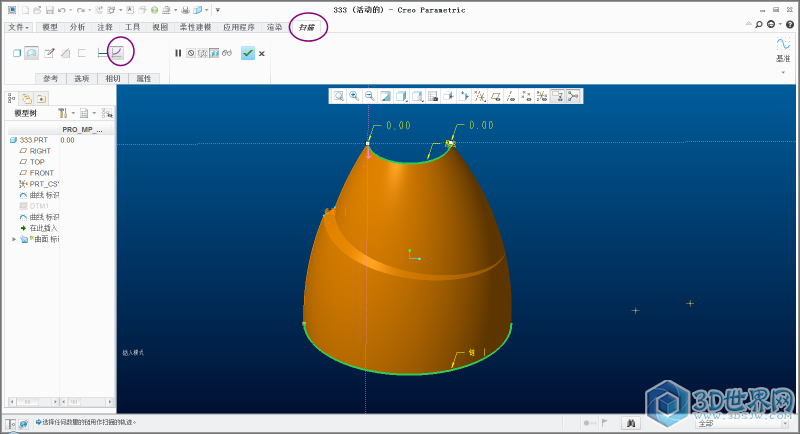The width and height of the screenshot is (800, 434).
Task: Open the 选项 panel tab
Action: (x=82, y=79)
